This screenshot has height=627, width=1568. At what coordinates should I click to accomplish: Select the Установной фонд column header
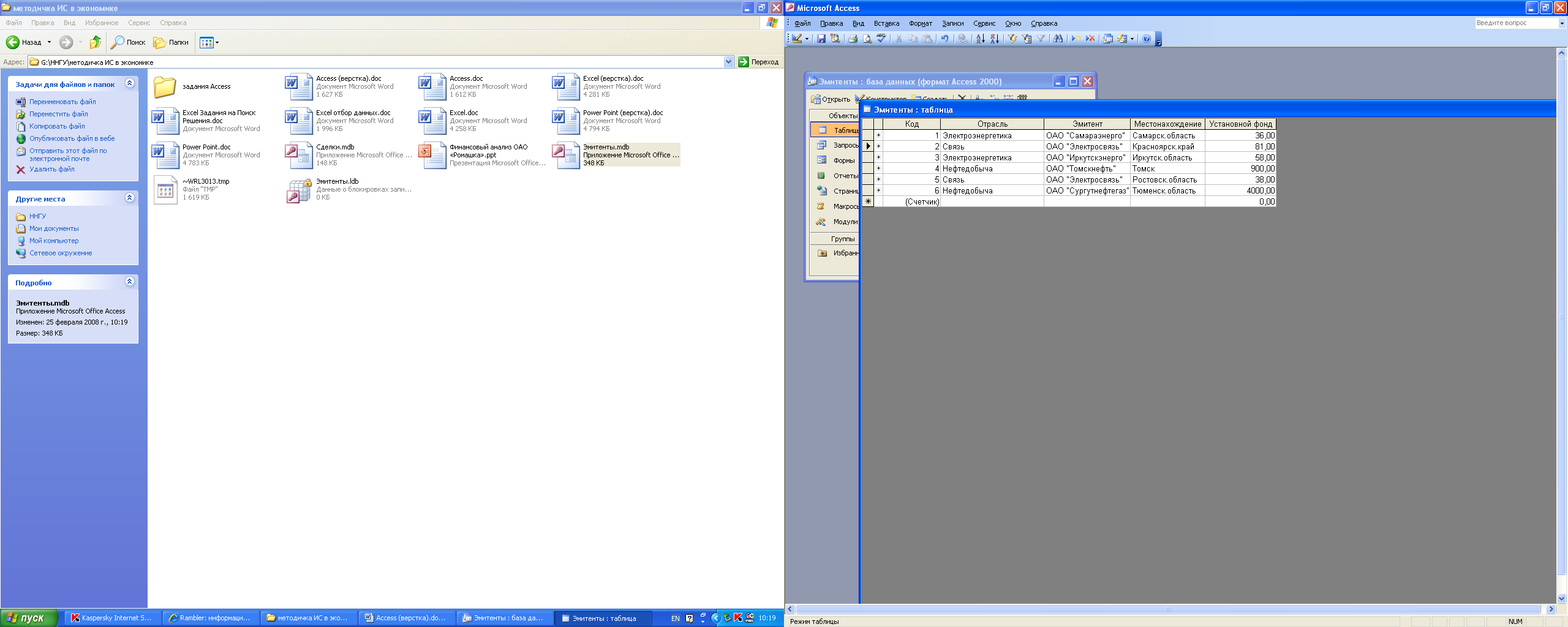pyautogui.click(x=1240, y=124)
